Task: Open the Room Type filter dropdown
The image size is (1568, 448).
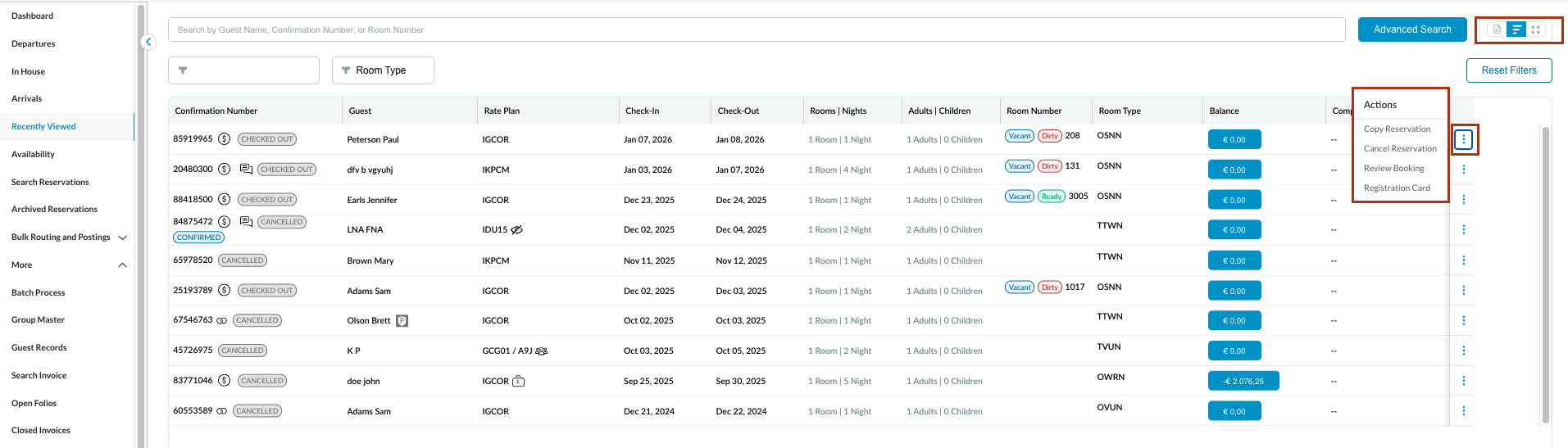Action: (x=383, y=70)
